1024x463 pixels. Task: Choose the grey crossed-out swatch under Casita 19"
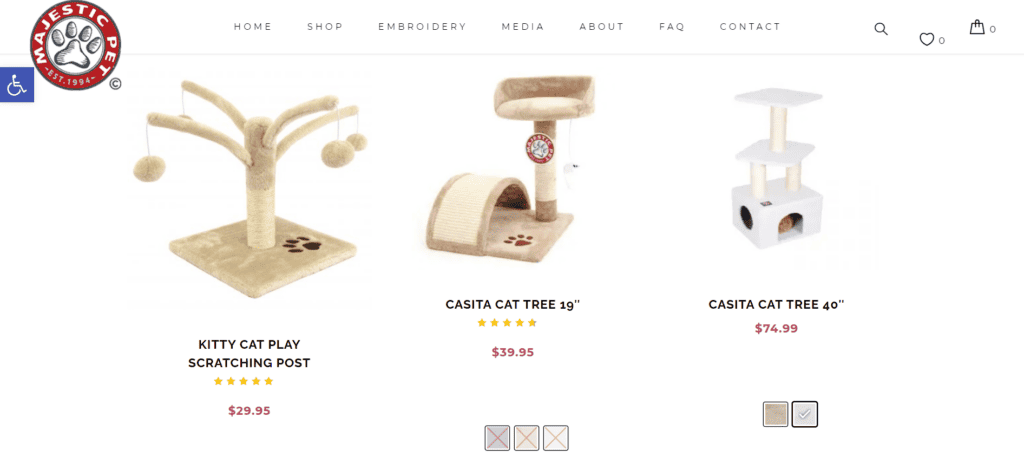point(497,438)
